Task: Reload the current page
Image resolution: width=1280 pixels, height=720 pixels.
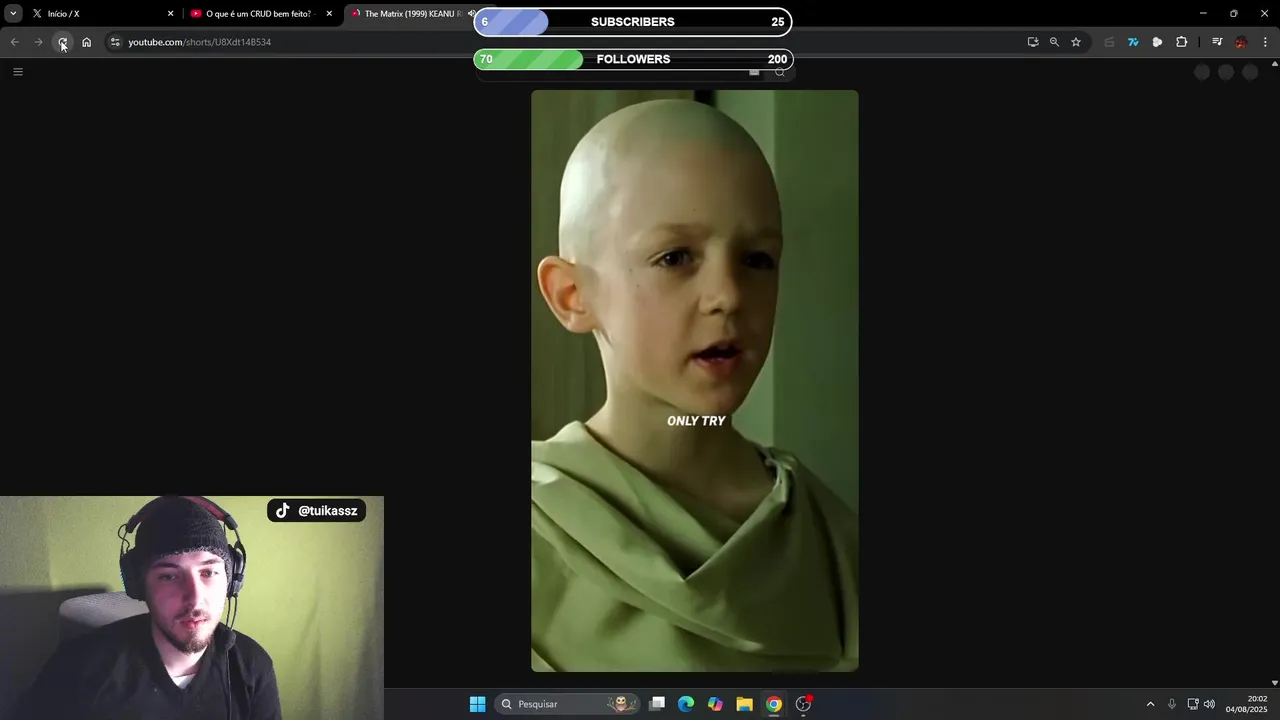Action: coord(62,42)
